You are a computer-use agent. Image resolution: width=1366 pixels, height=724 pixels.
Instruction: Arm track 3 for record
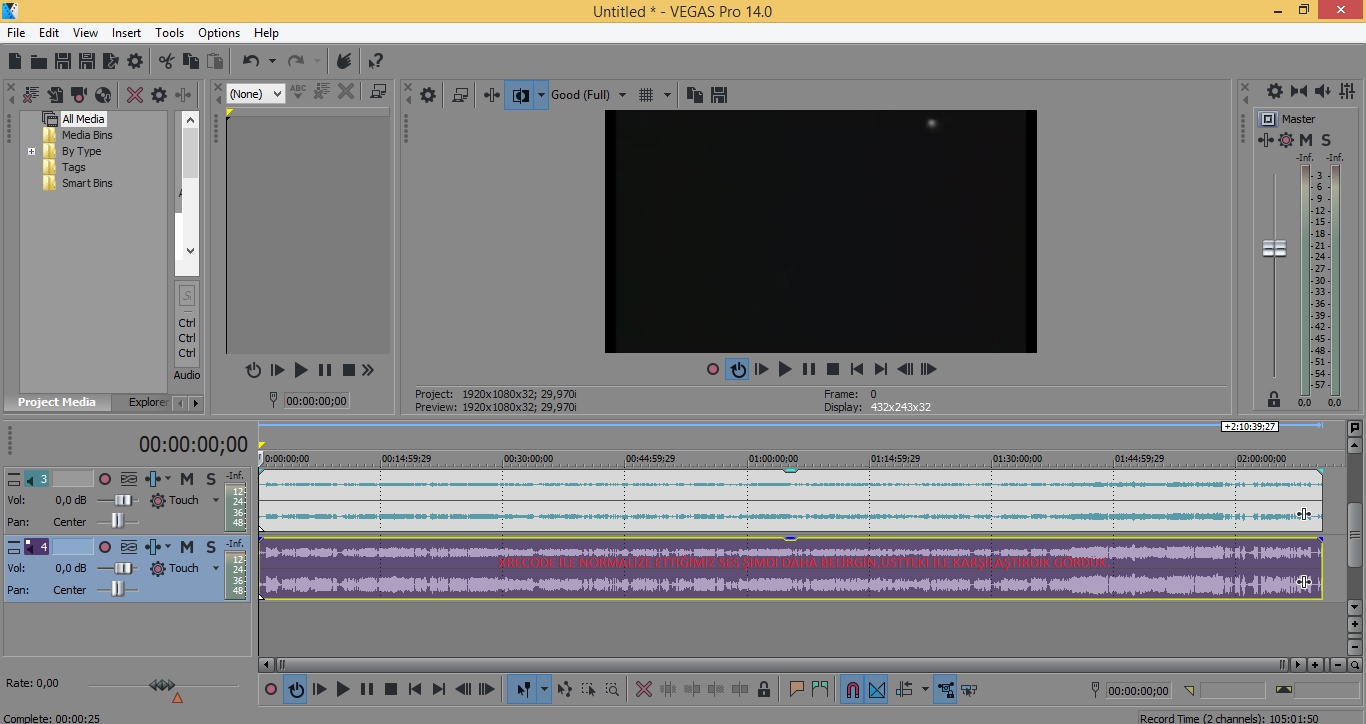click(105, 479)
